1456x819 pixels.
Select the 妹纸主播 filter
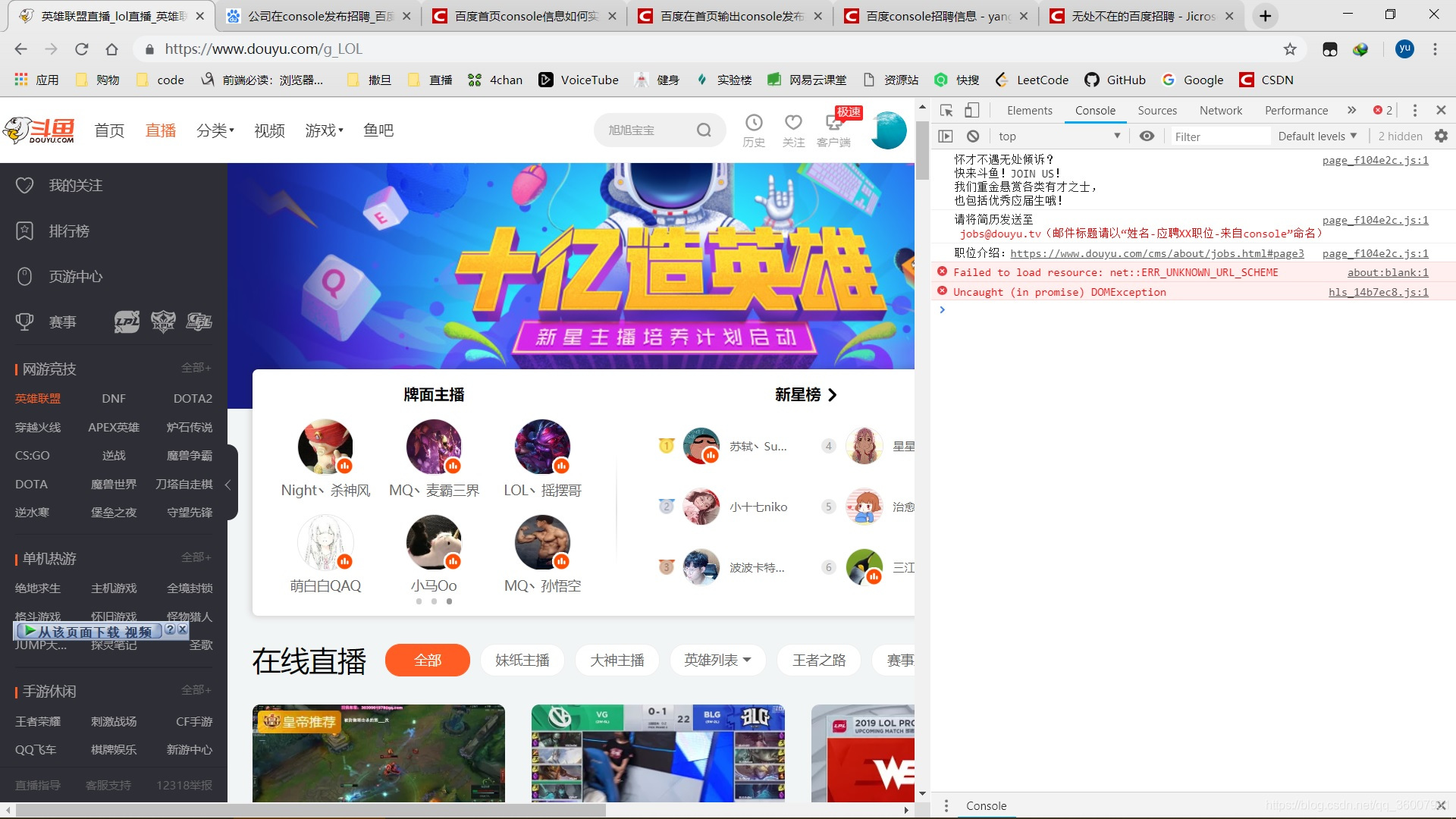(x=522, y=661)
